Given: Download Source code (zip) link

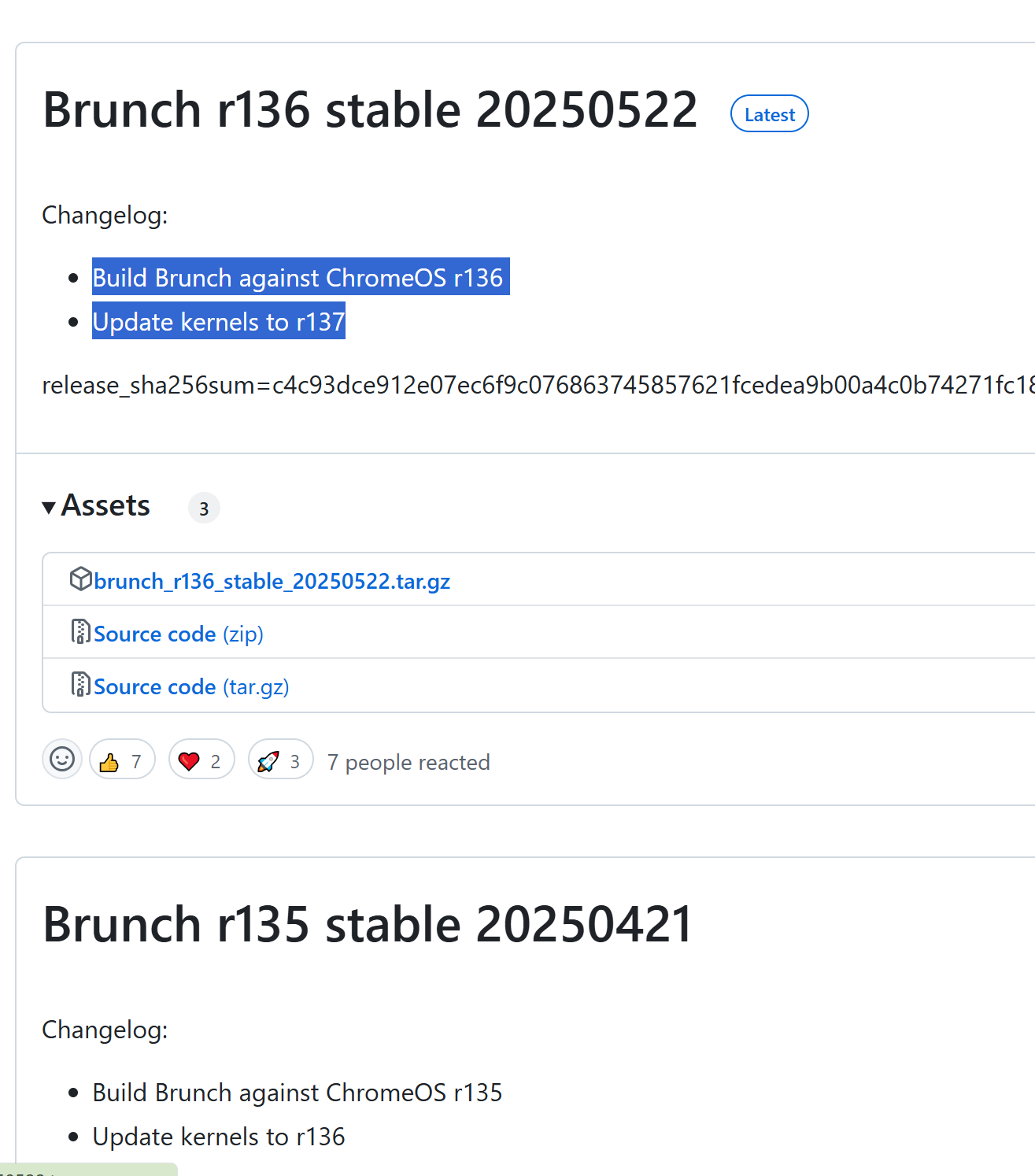Looking at the screenshot, I should click(x=179, y=634).
